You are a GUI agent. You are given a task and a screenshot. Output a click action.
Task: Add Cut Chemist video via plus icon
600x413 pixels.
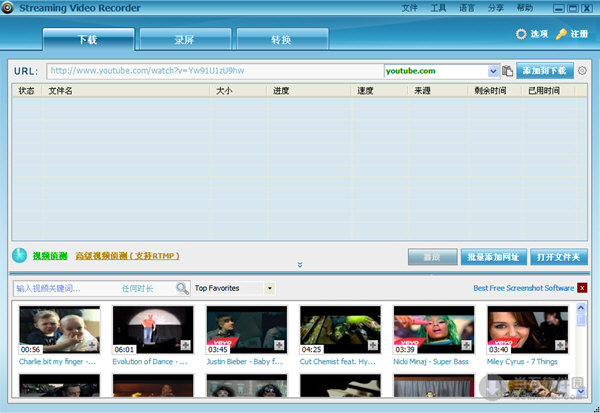[x=373, y=345]
